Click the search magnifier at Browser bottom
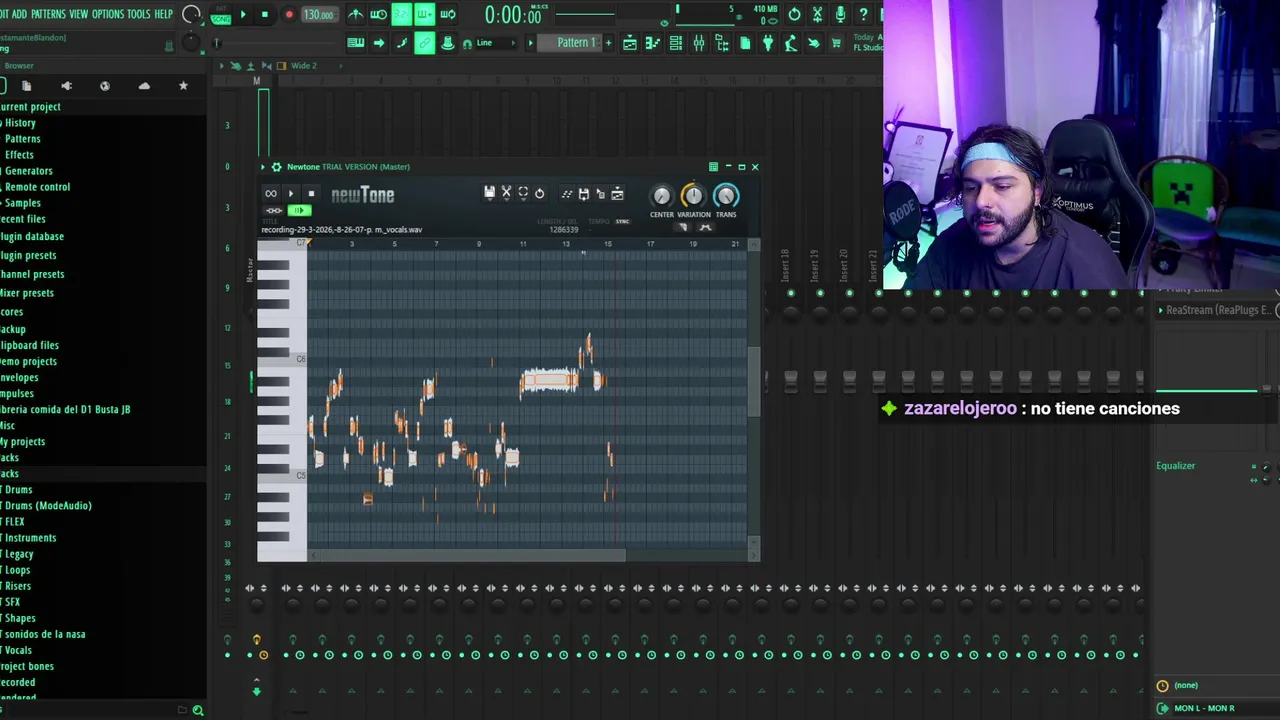 198,710
